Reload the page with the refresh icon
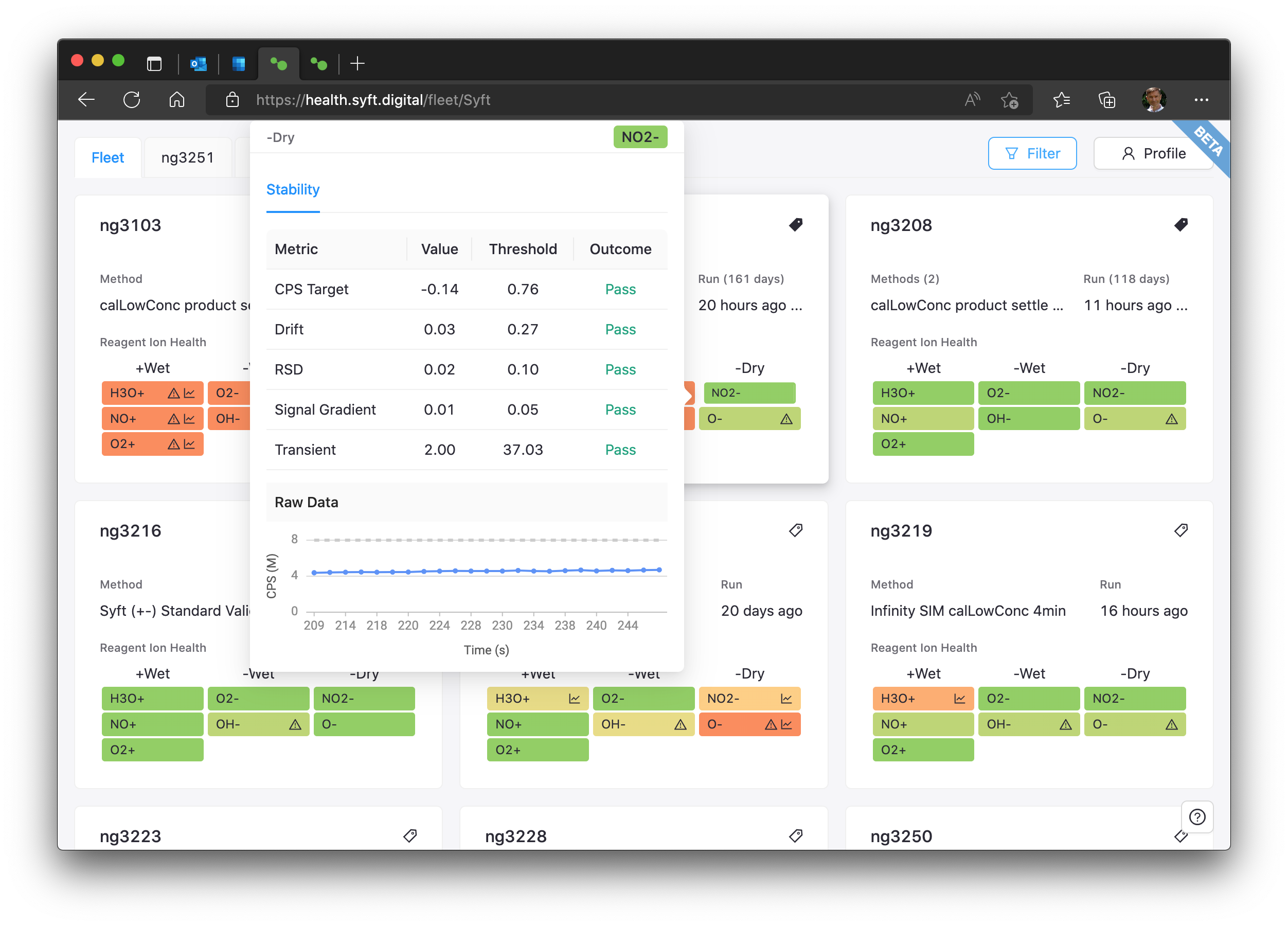 132,100
